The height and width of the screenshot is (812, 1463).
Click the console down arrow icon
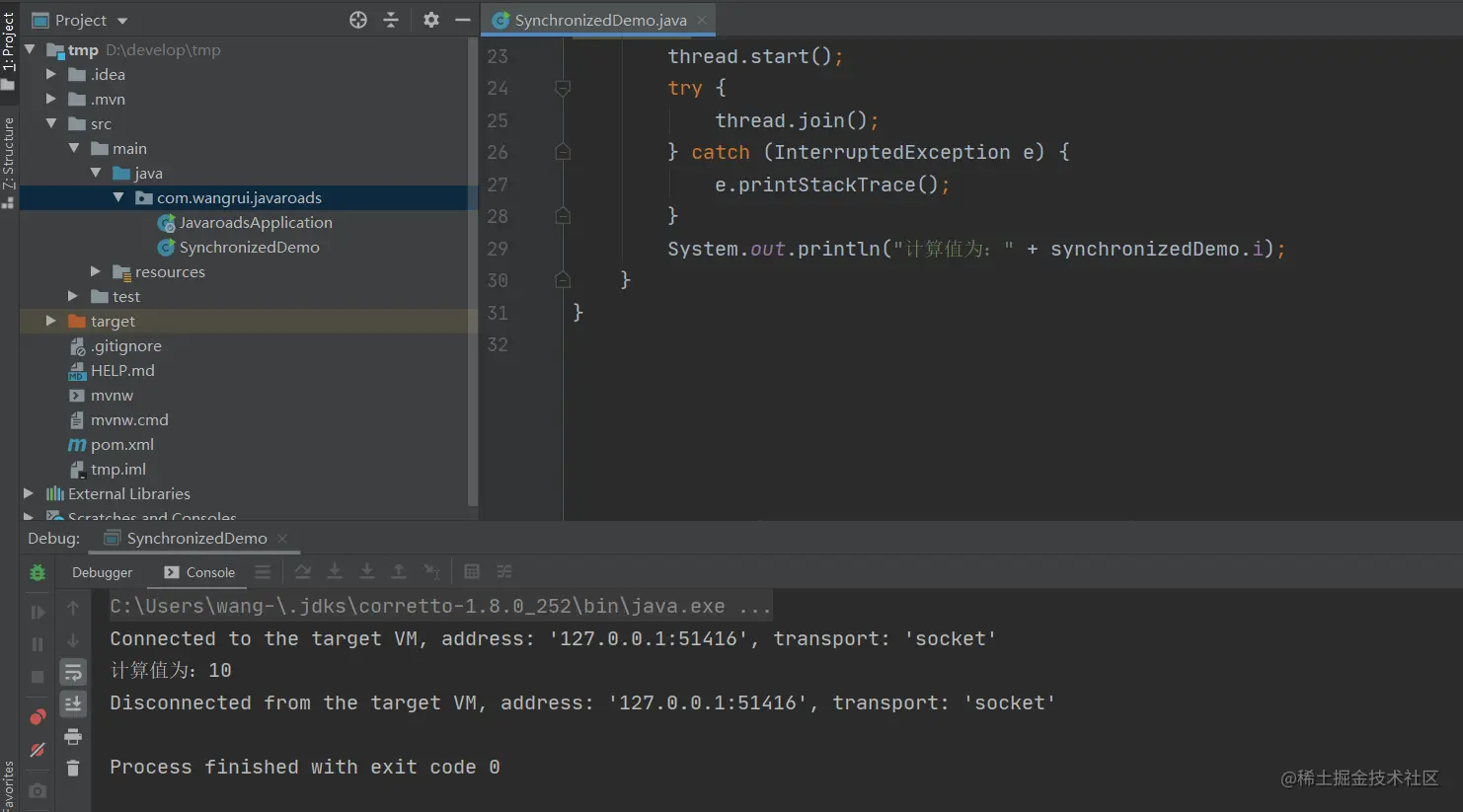(73, 640)
